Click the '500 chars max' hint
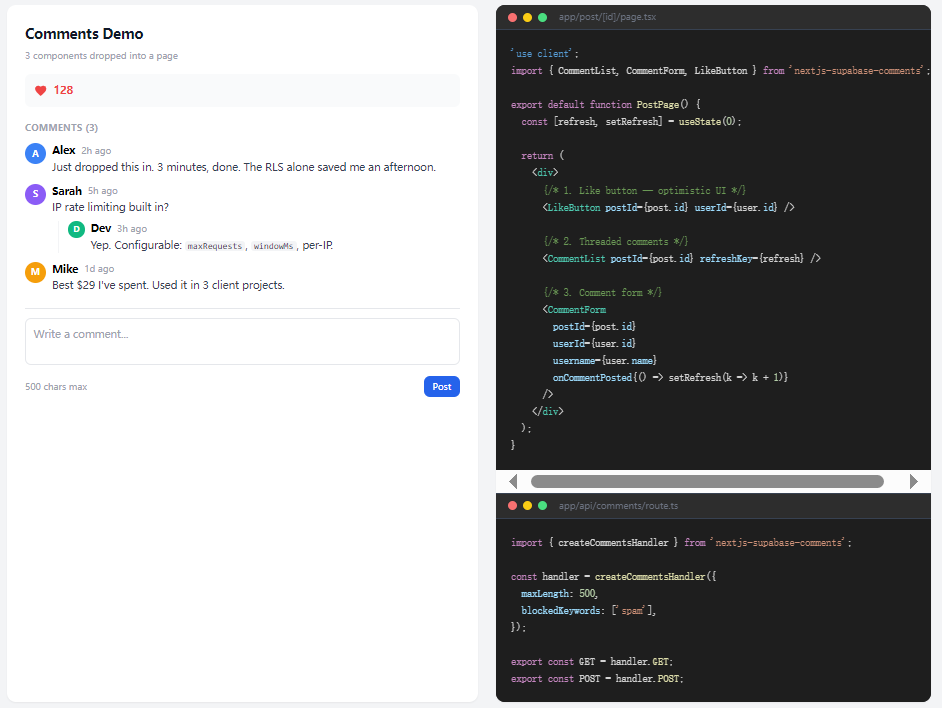 click(x=56, y=386)
